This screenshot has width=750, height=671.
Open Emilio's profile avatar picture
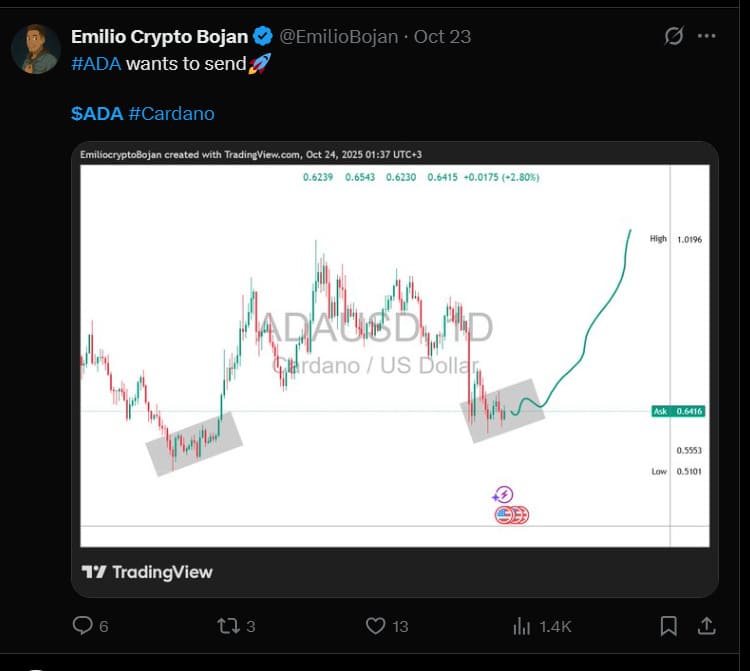click(36, 49)
